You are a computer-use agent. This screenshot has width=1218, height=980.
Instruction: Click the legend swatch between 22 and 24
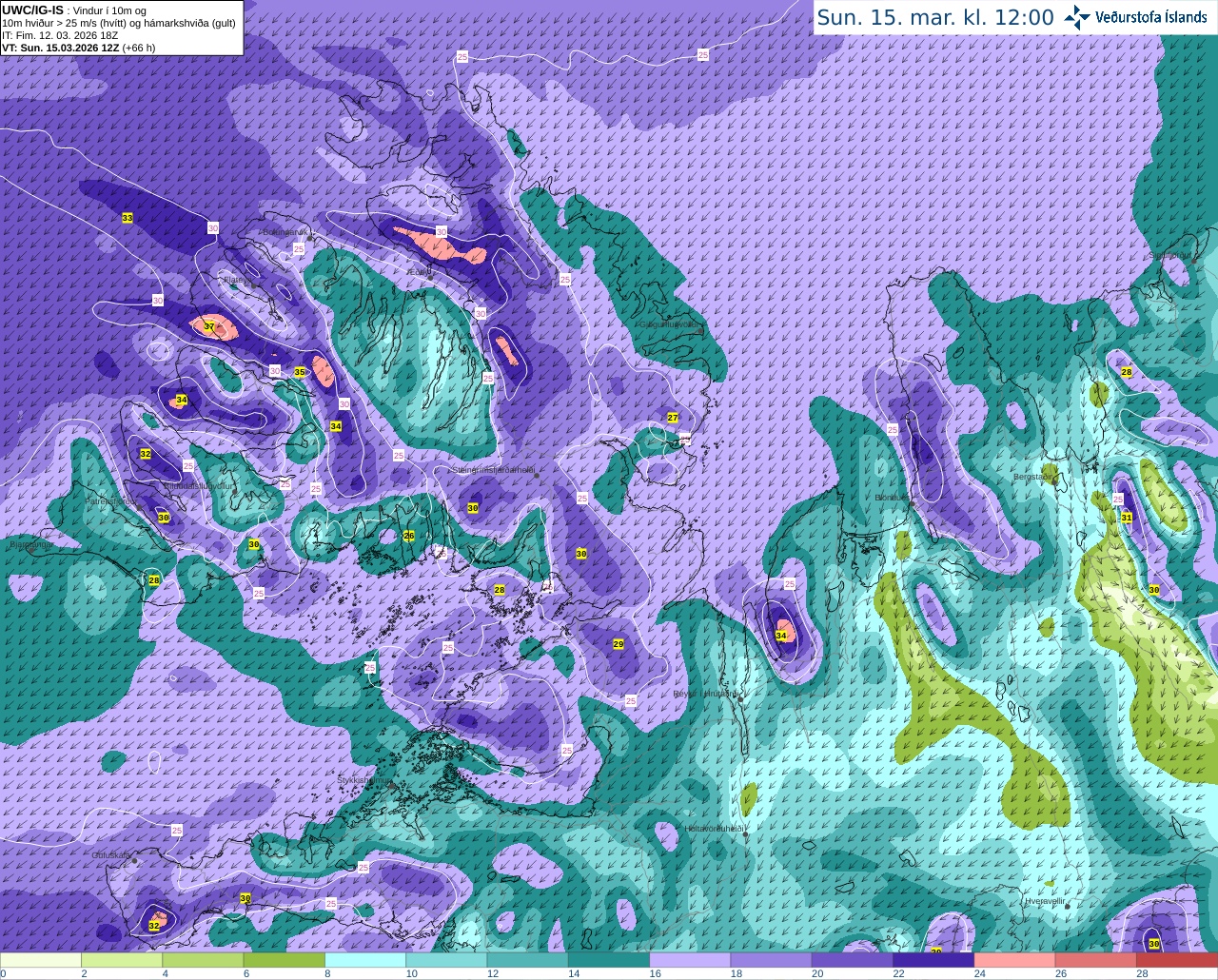click(x=933, y=960)
